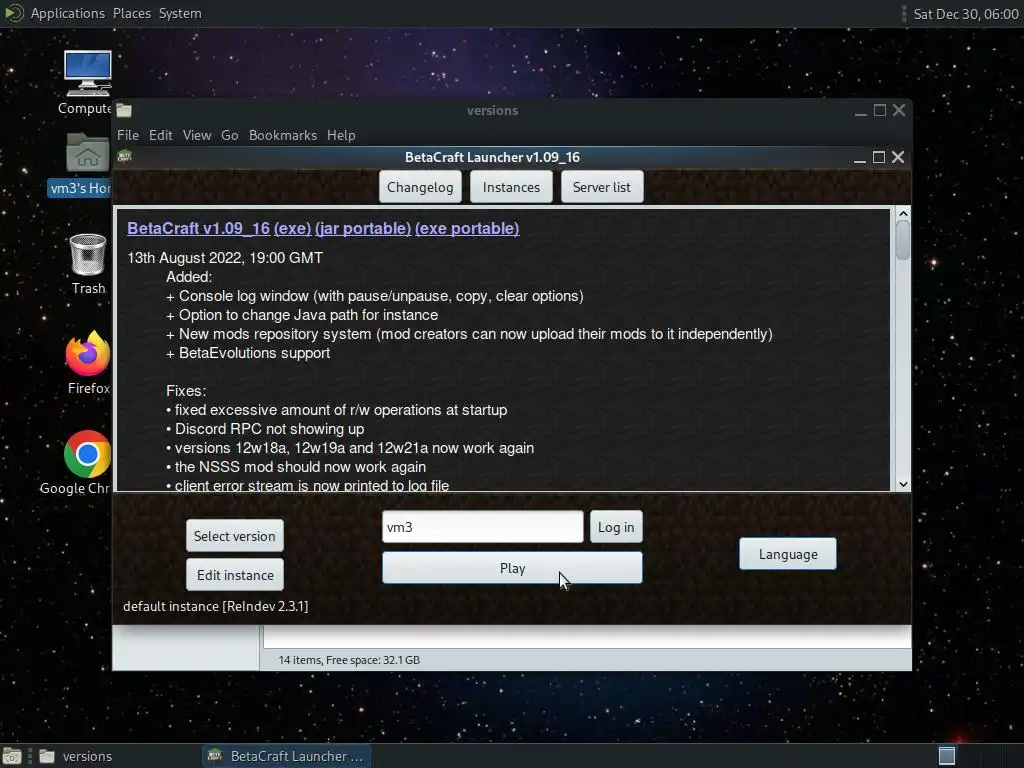Viewport: 1024px width, 768px height.
Task: Open Go menu in versions window
Action: coord(230,135)
